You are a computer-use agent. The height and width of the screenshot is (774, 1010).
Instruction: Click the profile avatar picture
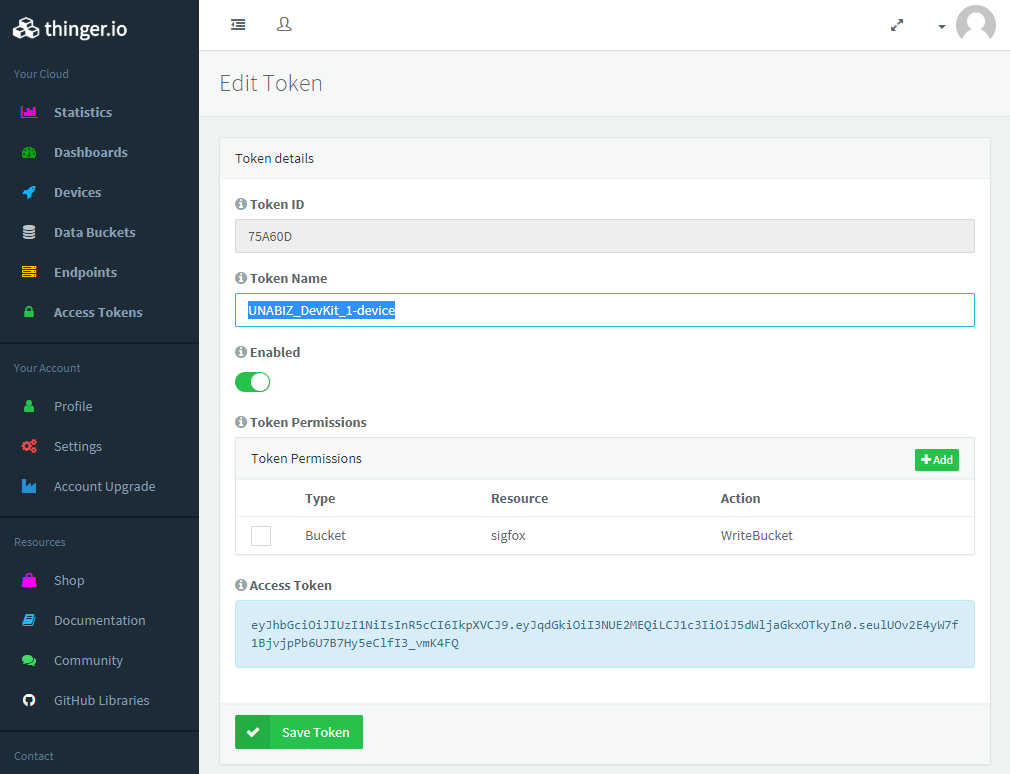click(x=976, y=25)
